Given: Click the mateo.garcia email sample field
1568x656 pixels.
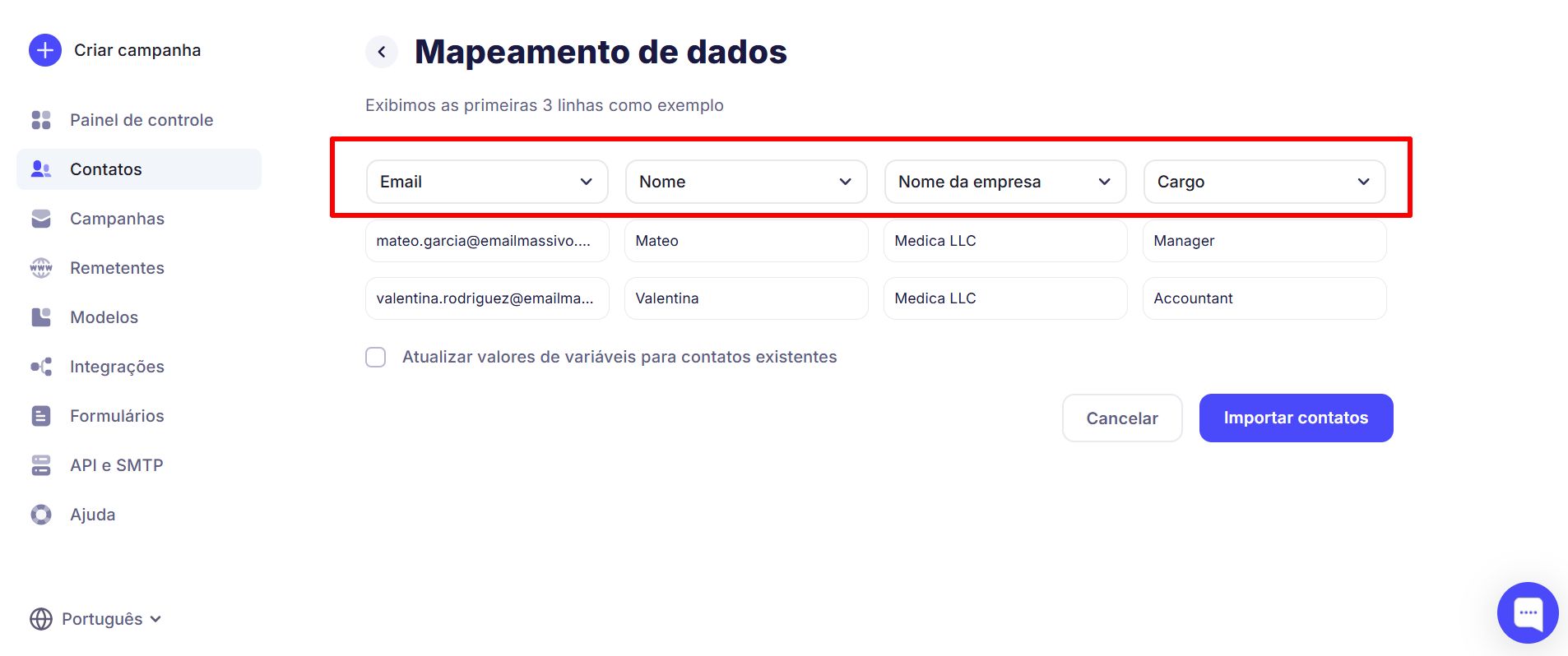Looking at the screenshot, I should (x=486, y=241).
